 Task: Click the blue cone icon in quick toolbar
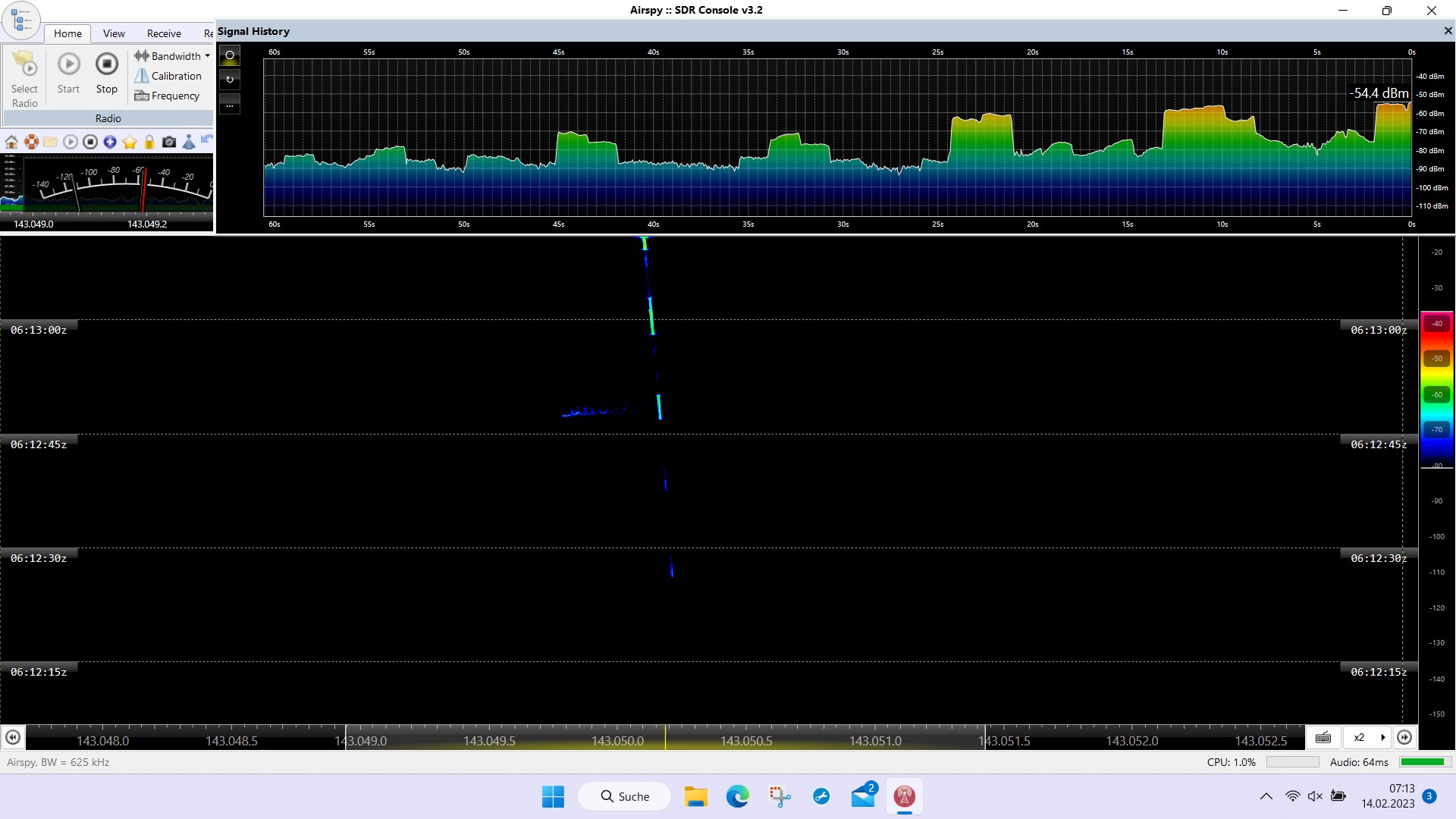tap(189, 142)
